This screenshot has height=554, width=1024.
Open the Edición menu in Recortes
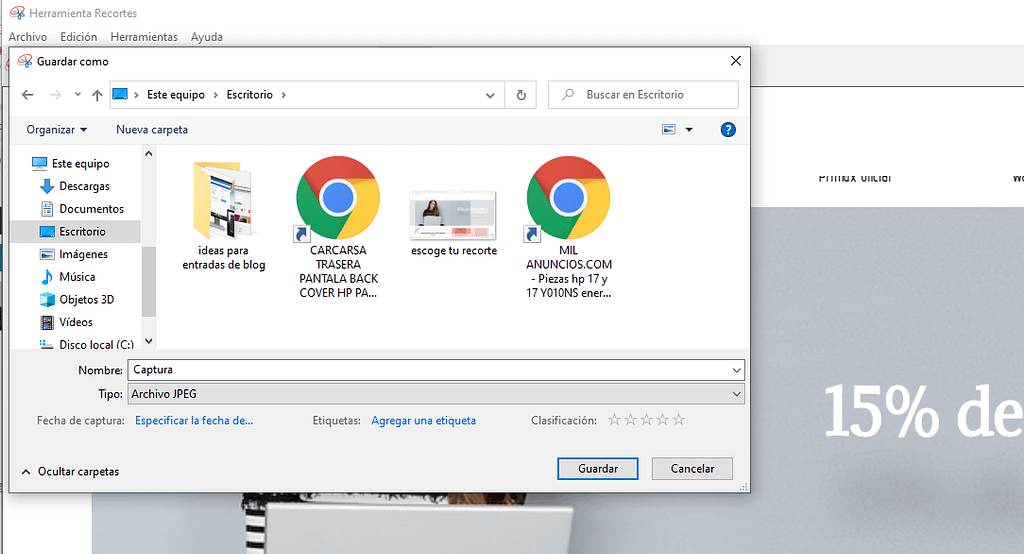(x=78, y=37)
